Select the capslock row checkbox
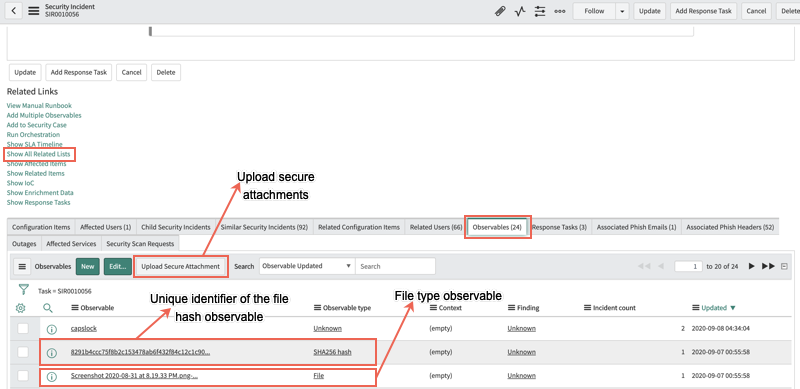The height and width of the screenshot is (389, 800). tap(23, 329)
